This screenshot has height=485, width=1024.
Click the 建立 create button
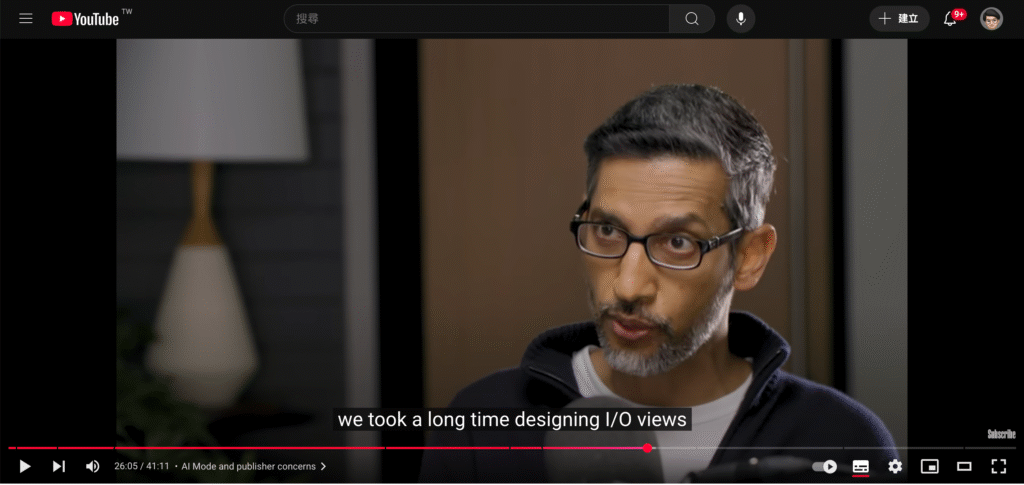[899, 19]
